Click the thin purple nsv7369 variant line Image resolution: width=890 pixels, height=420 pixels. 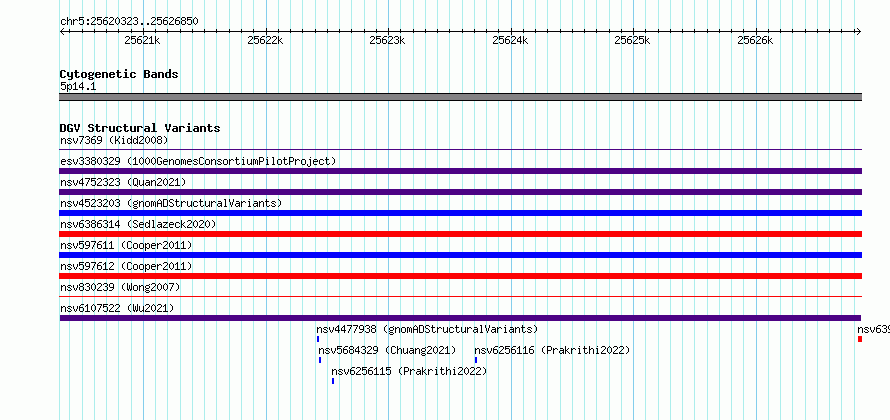click(461, 150)
